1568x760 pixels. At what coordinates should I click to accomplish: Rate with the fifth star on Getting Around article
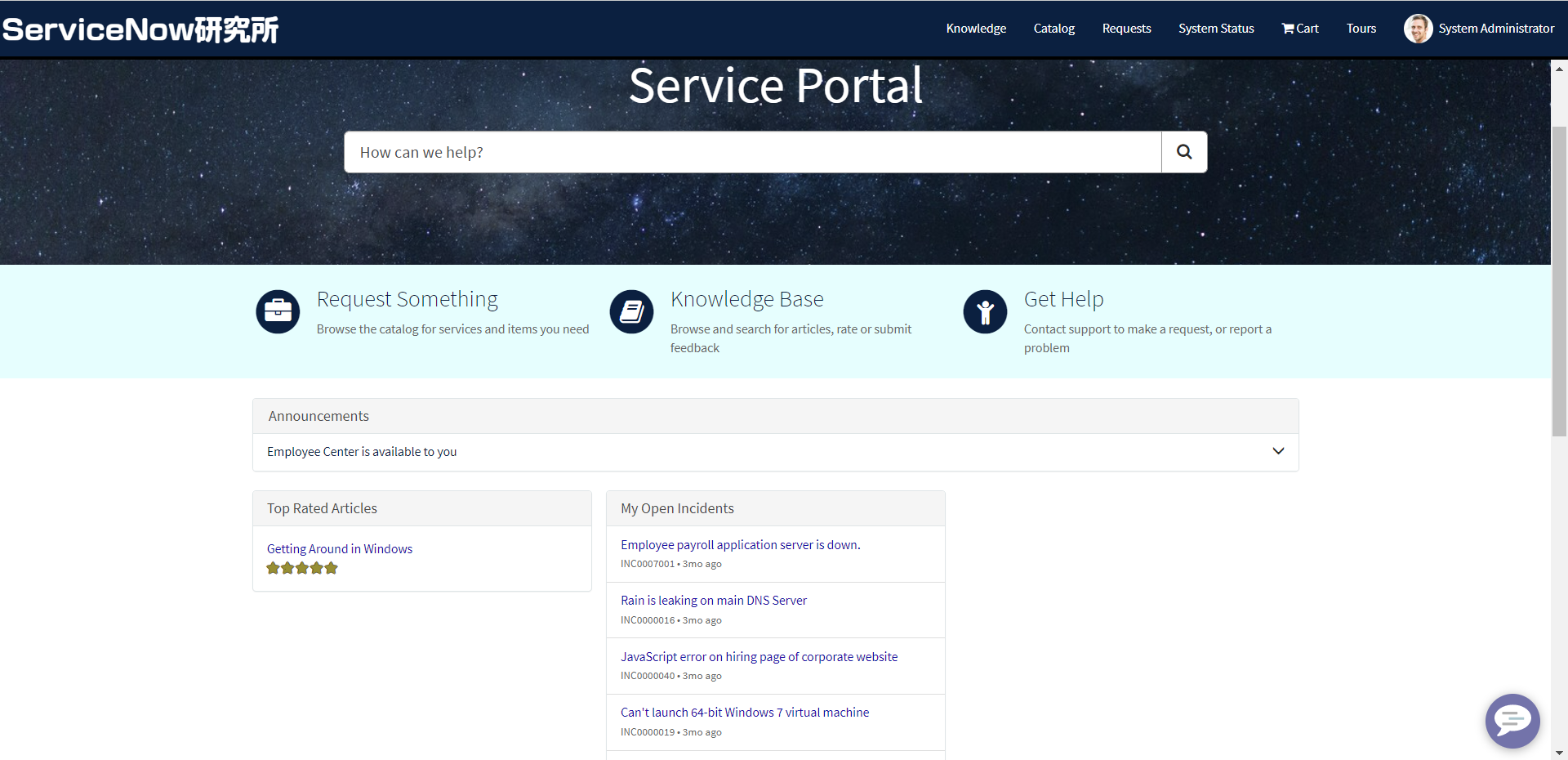pyautogui.click(x=331, y=568)
